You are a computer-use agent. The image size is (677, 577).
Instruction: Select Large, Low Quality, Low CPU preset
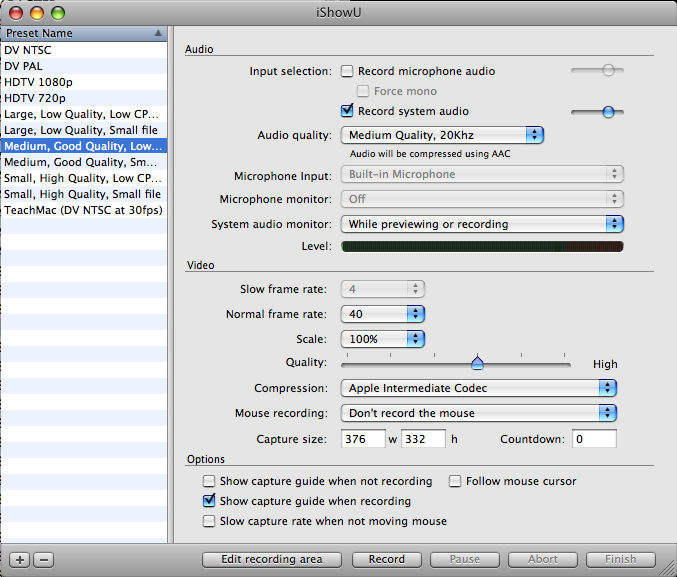84,114
